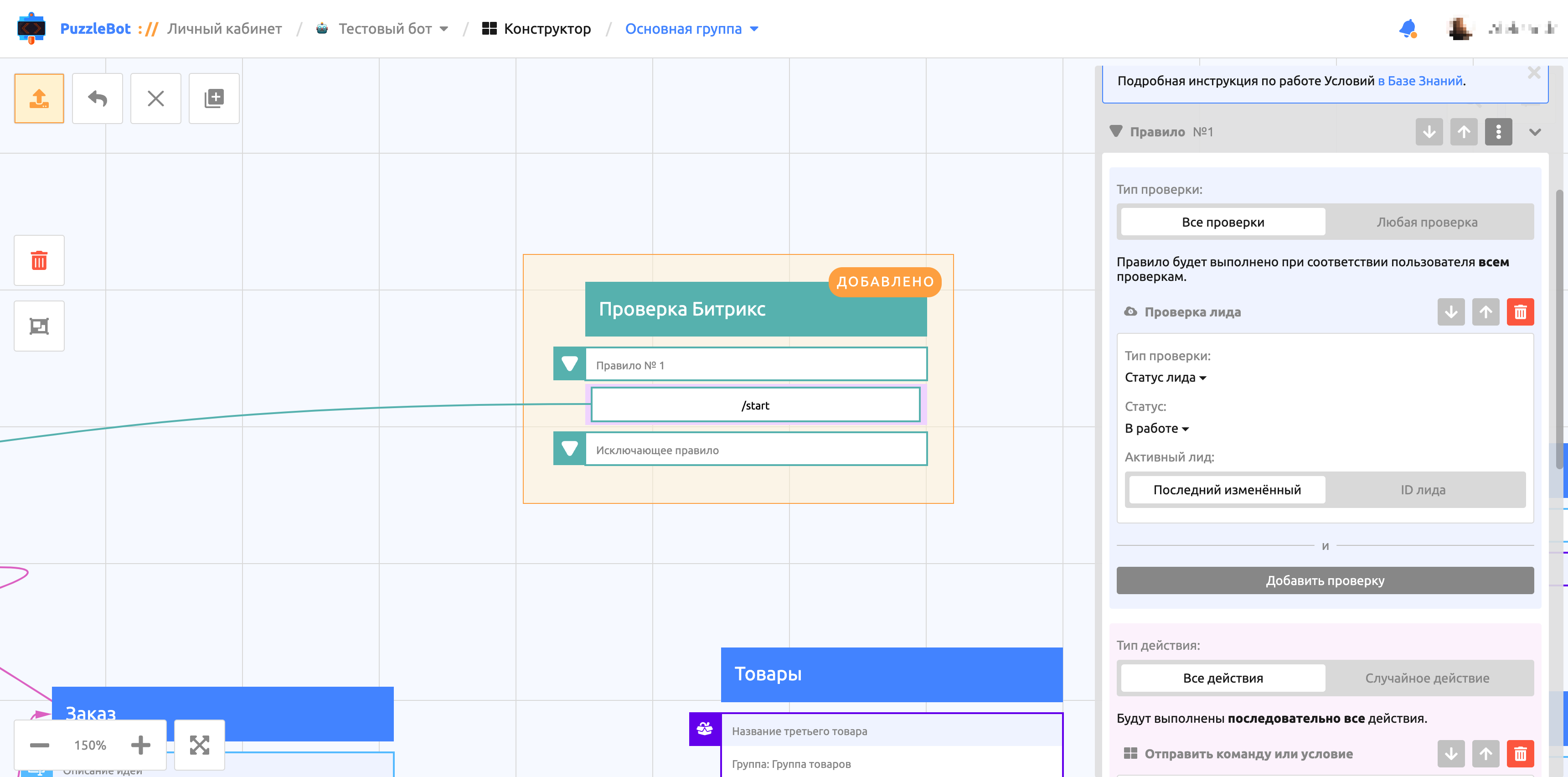The image size is (1568, 777).
Task: Click the red trash icon on left sidebar
Action: click(39, 261)
